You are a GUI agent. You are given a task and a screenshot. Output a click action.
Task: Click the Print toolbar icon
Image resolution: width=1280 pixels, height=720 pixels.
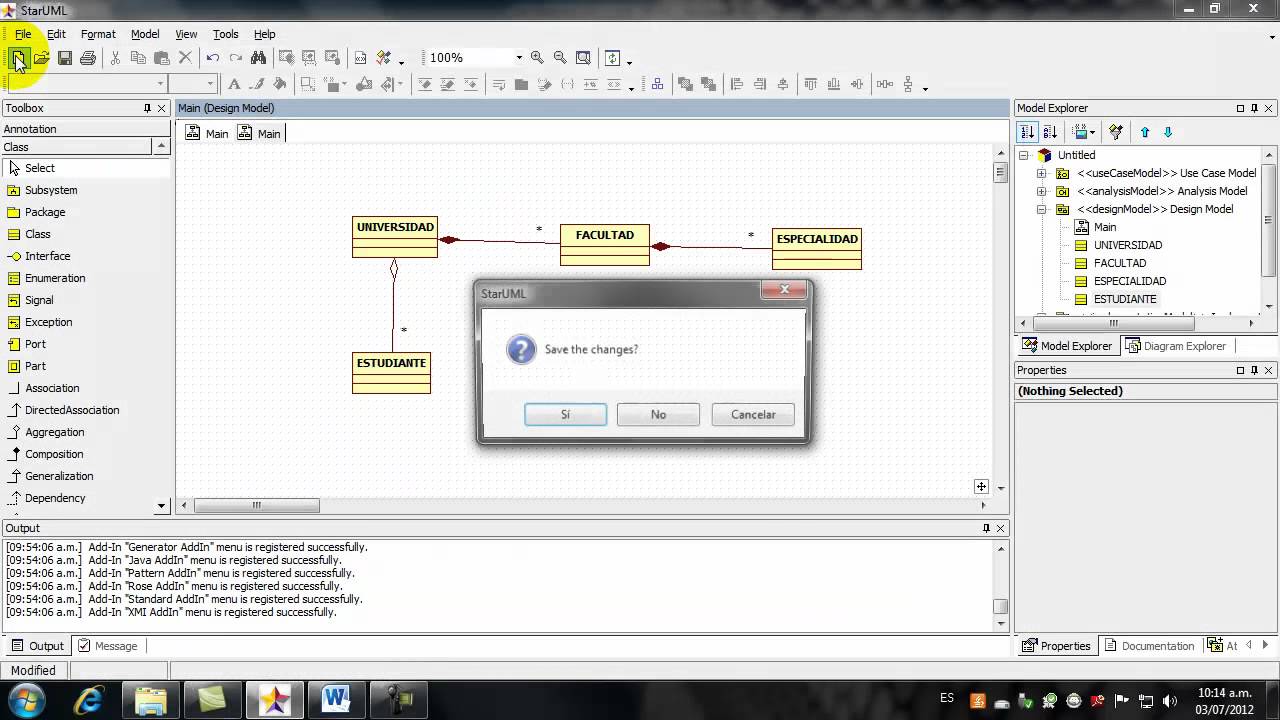point(88,58)
